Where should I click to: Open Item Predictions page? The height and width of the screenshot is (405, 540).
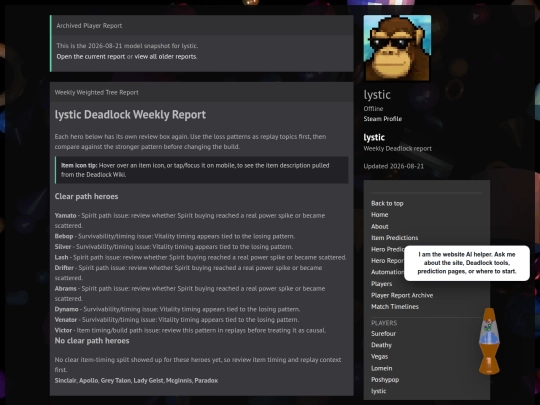395,238
